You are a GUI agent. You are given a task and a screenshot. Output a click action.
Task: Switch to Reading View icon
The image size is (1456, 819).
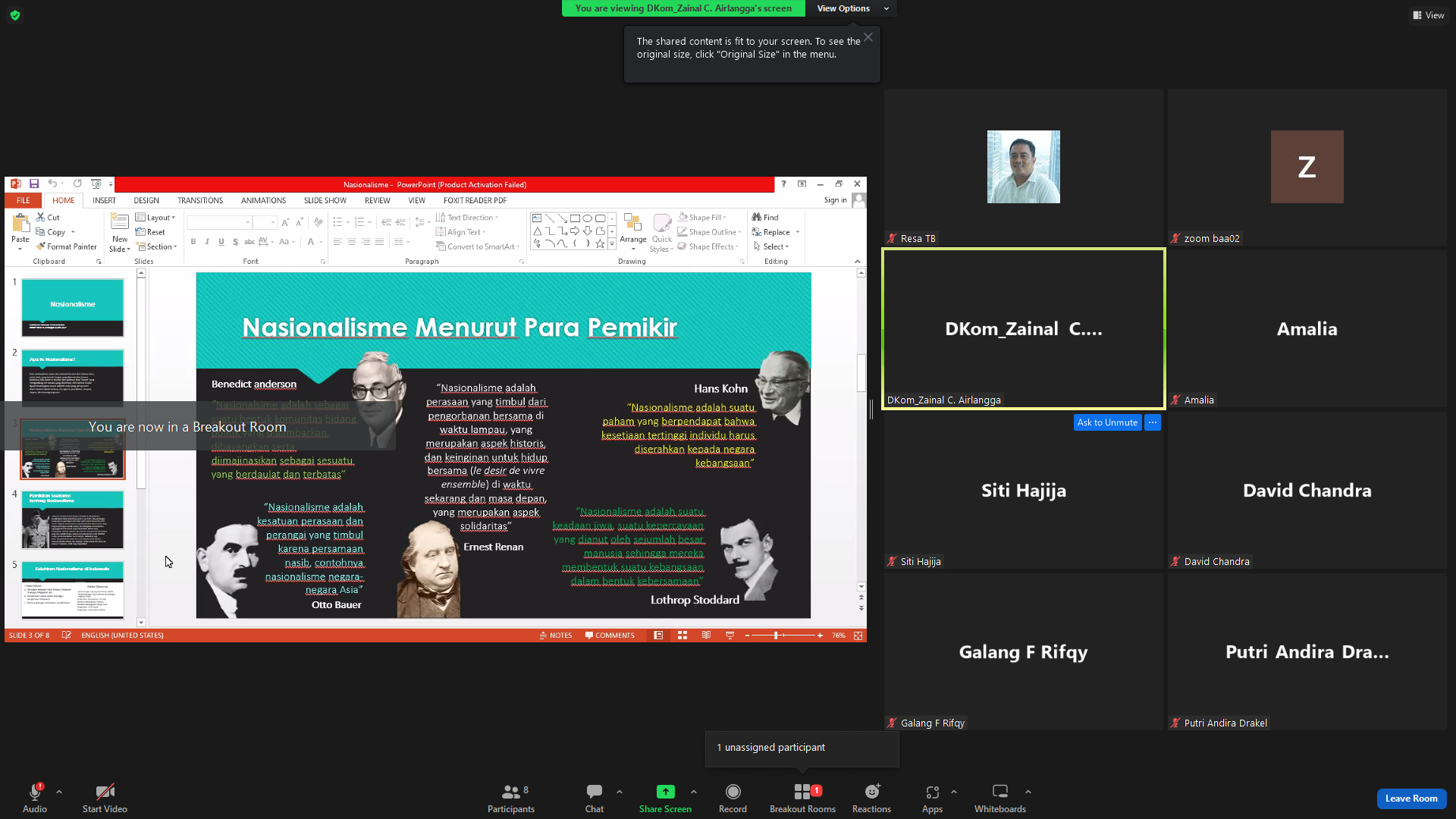coord(706,635)
